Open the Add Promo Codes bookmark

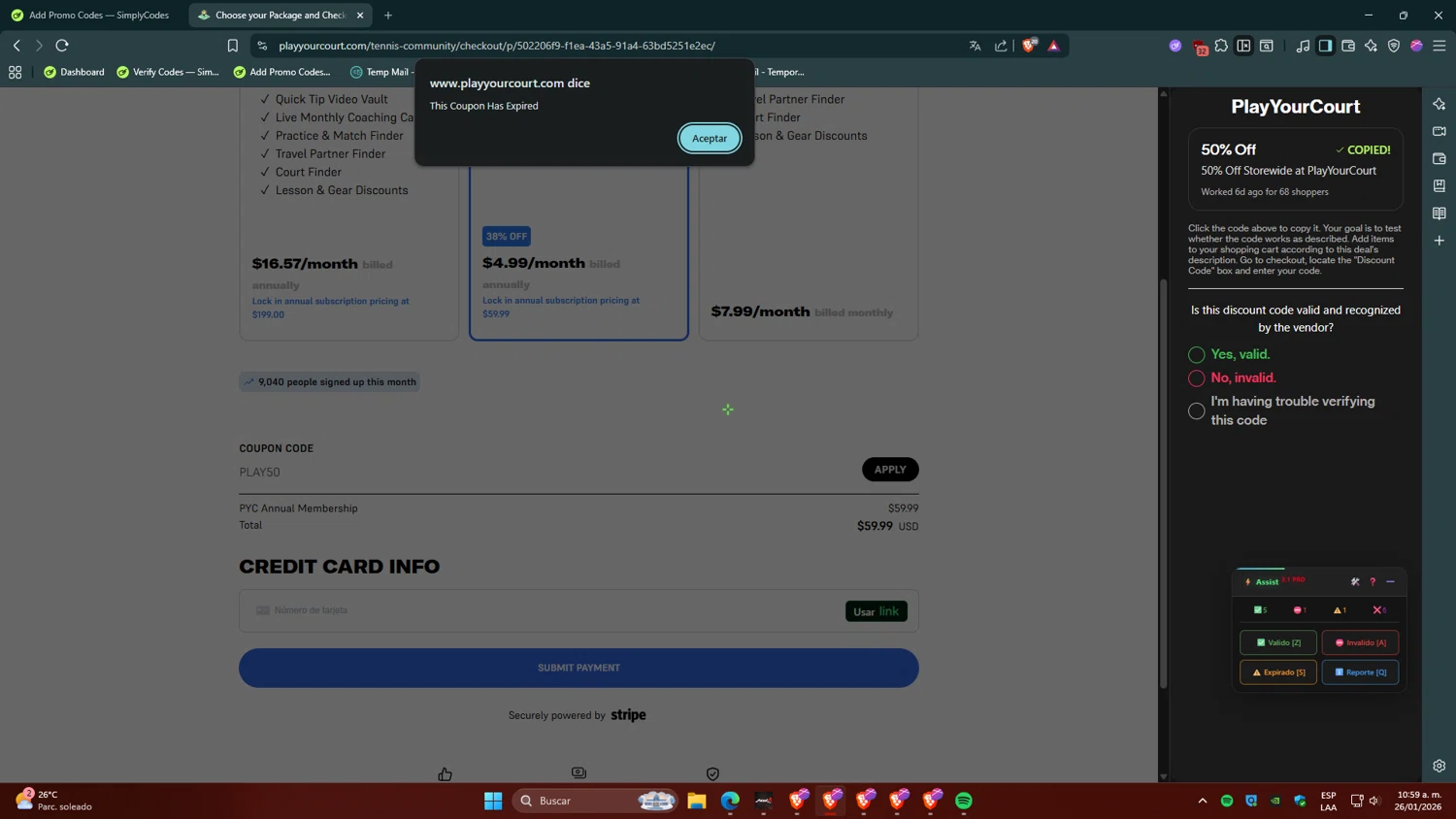(x=282, y=72)
